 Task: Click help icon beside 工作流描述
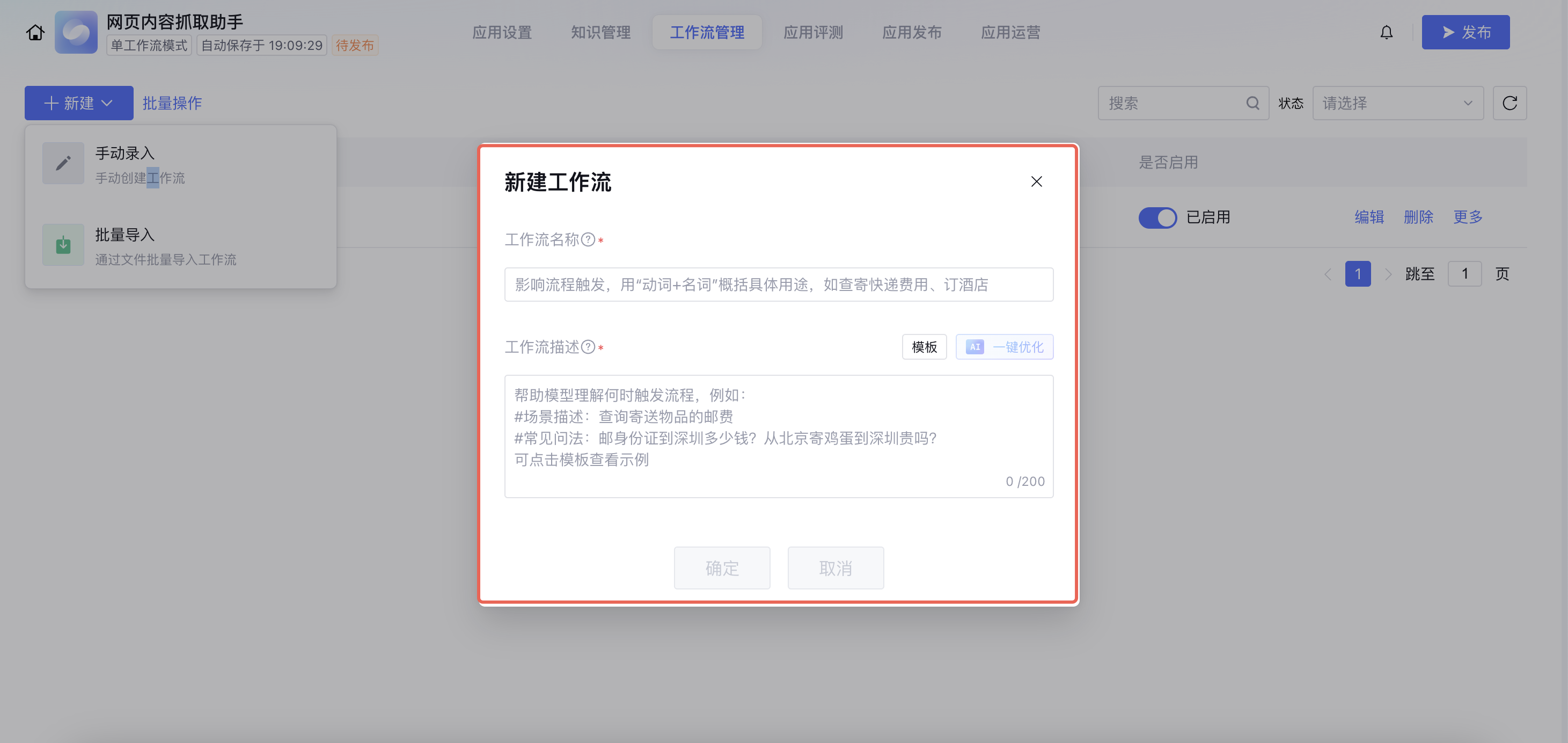(x=588, y=346)
